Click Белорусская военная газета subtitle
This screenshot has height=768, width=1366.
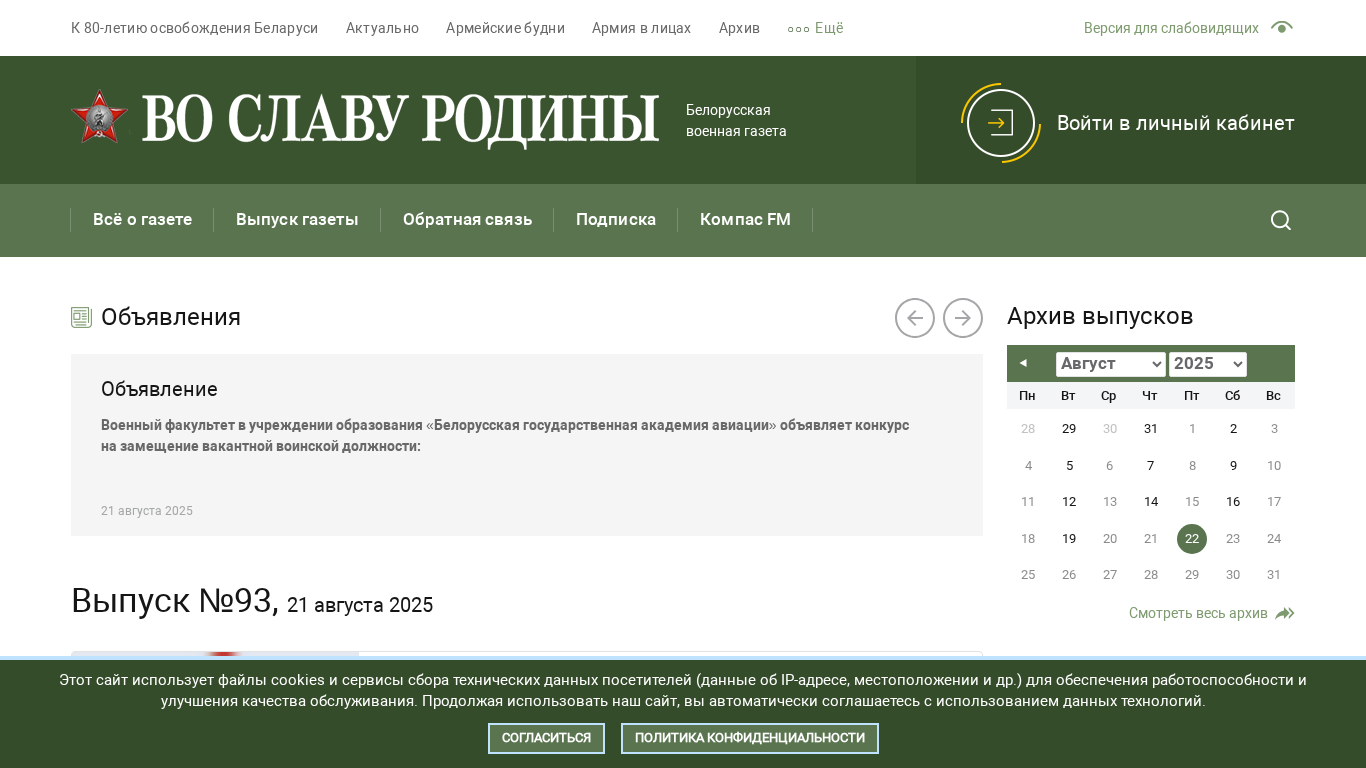click(736, 120)
